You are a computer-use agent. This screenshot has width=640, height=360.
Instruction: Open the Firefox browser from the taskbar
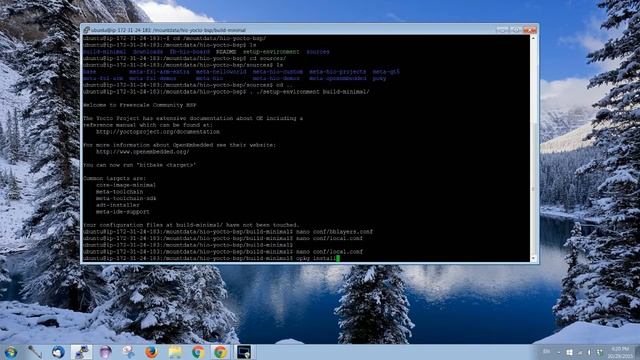coord(151,352)
